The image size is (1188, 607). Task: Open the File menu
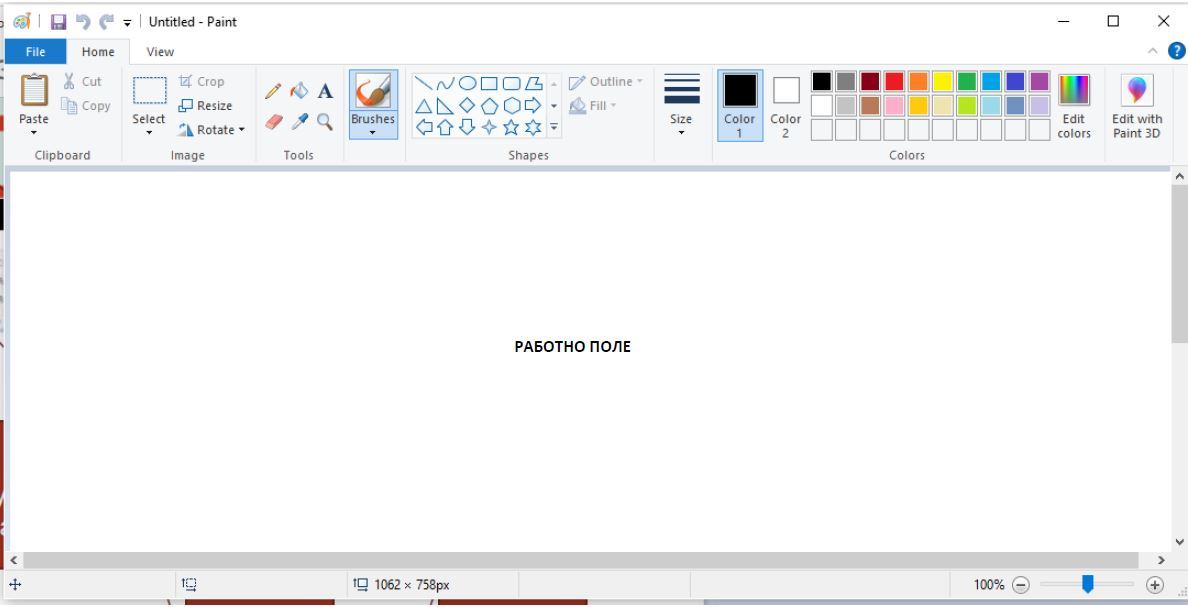point(35,52)
